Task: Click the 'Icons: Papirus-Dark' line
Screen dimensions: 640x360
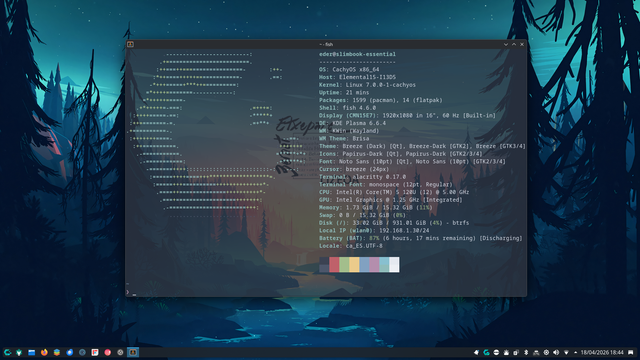Action: (400, 154)
